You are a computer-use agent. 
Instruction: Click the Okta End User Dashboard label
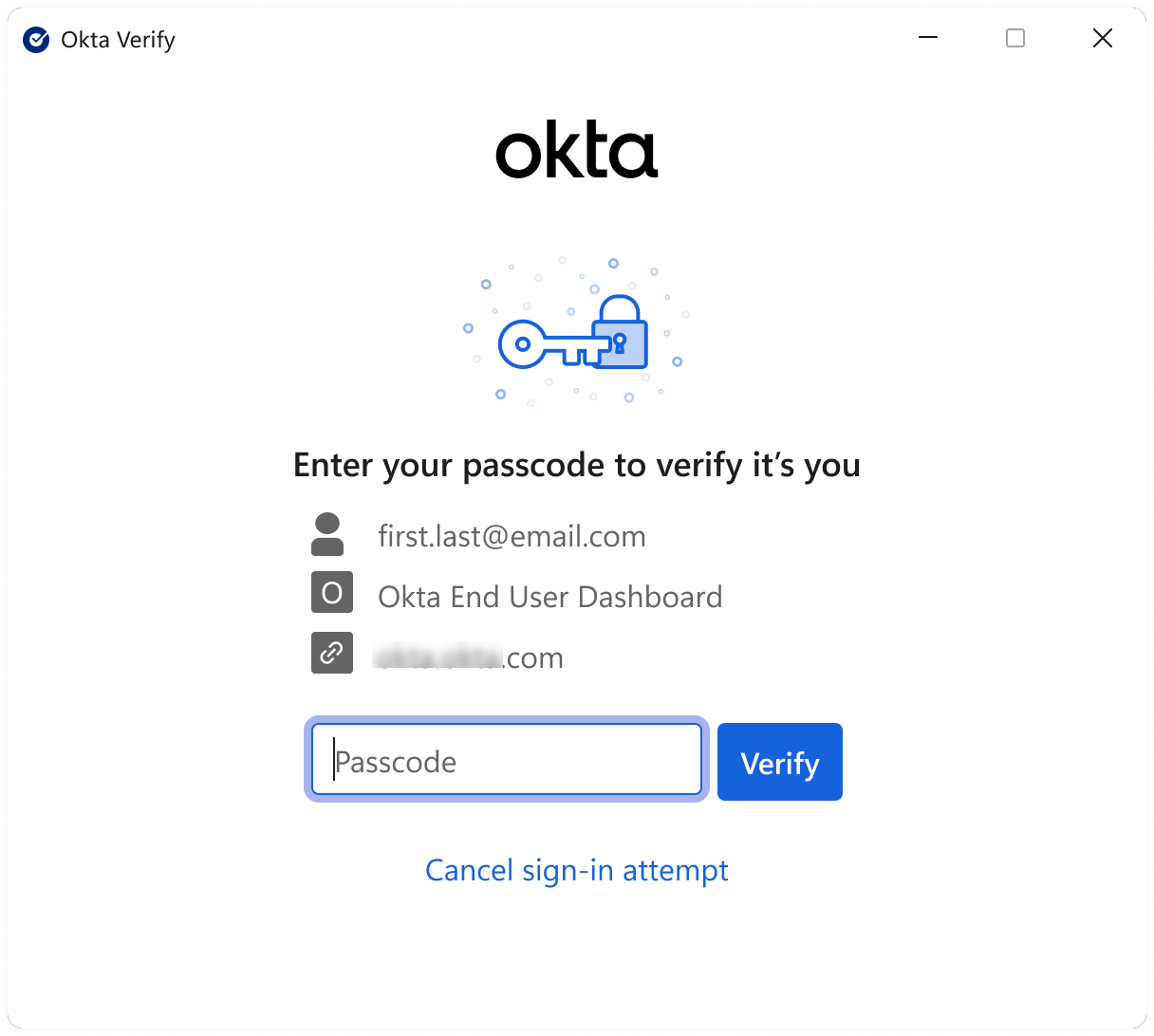549,597
